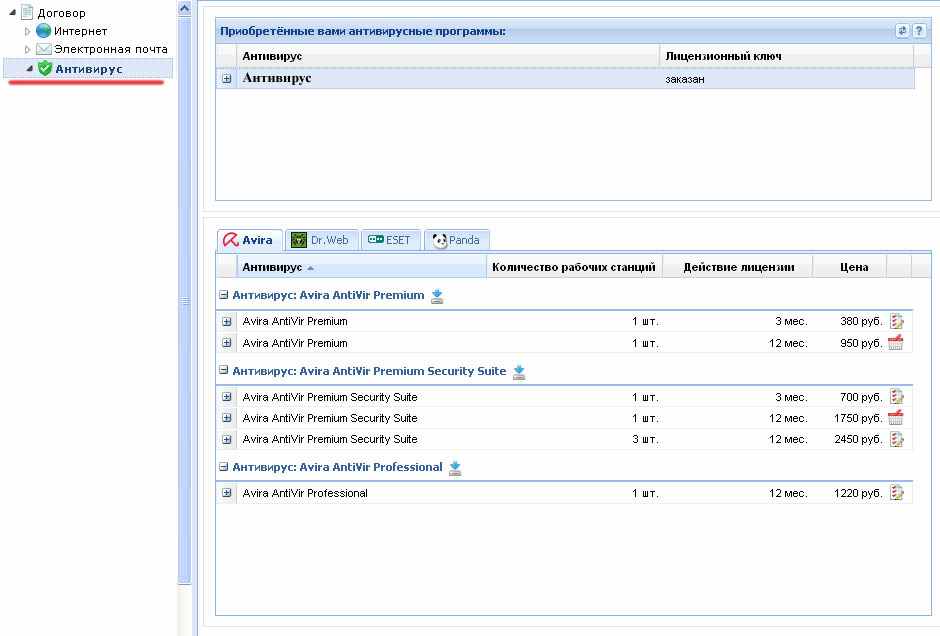Click the red basket icon next to 1750 руб.
The image size is (940, 636).
point(896,418)
